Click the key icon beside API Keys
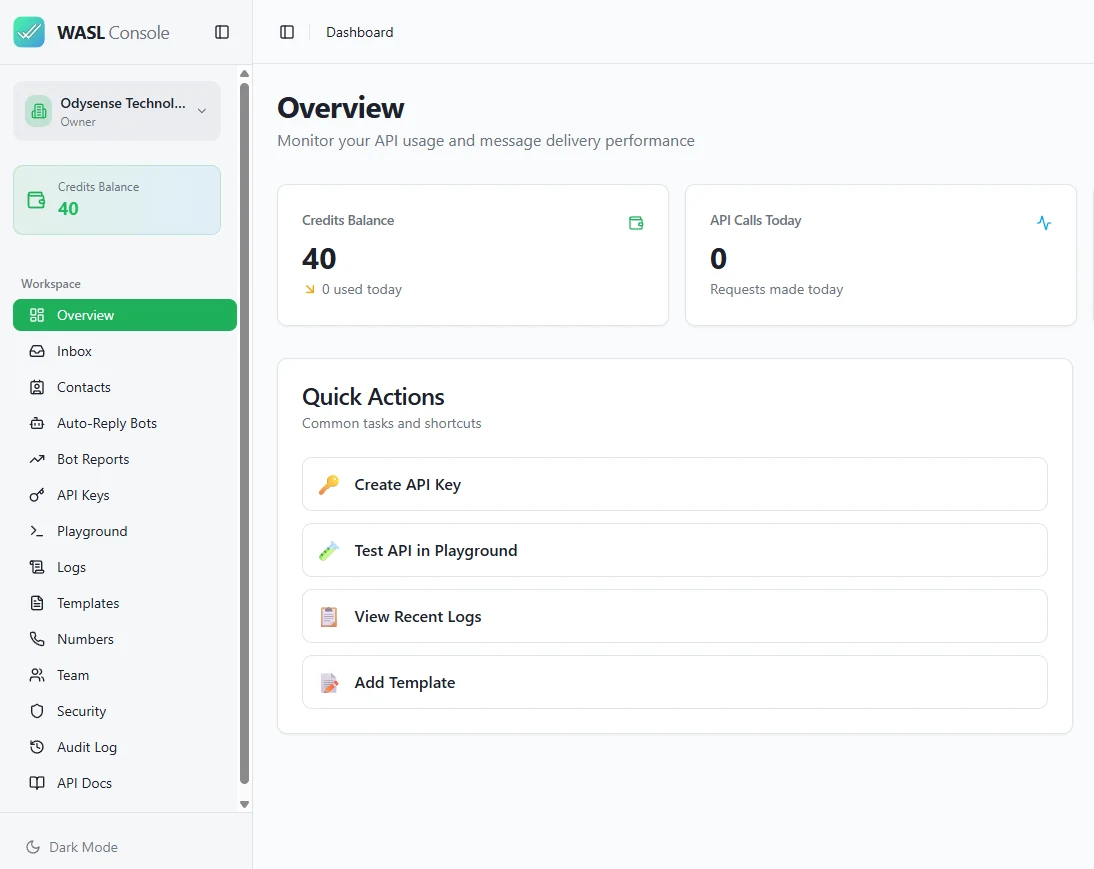 37,495
